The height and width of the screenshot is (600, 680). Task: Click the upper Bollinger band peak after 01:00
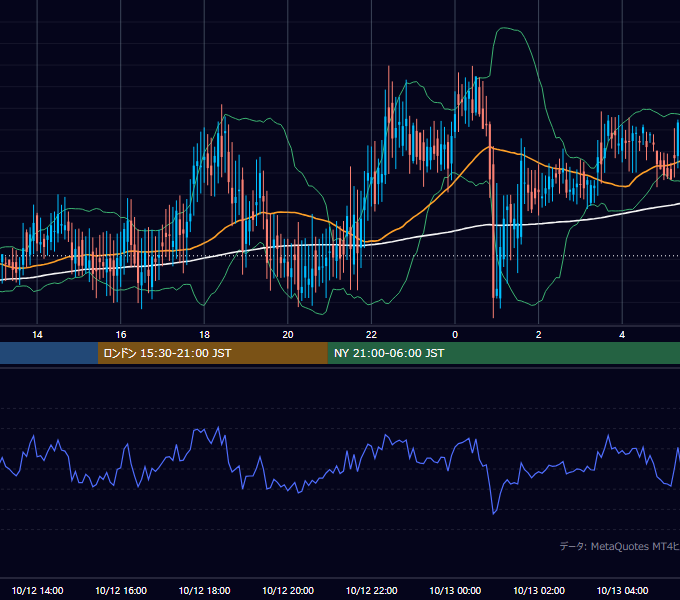tap(504, 28)
